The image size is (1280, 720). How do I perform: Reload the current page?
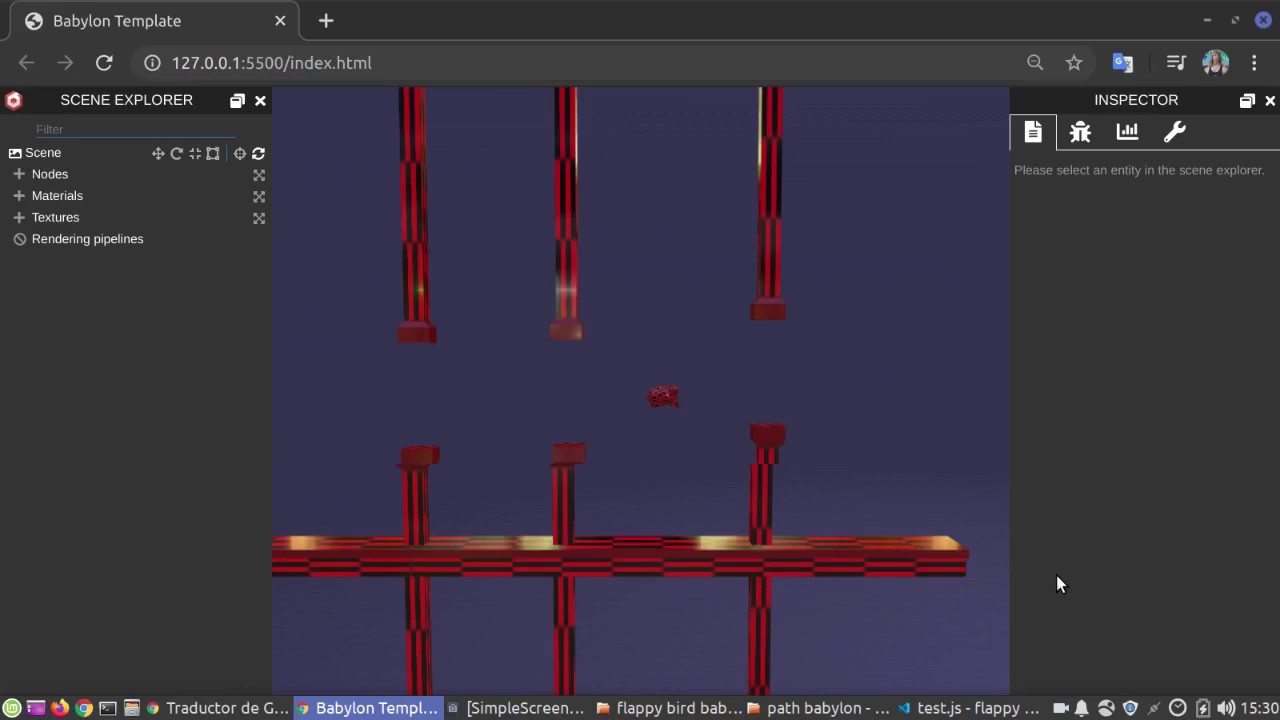(x=104, y=63)
